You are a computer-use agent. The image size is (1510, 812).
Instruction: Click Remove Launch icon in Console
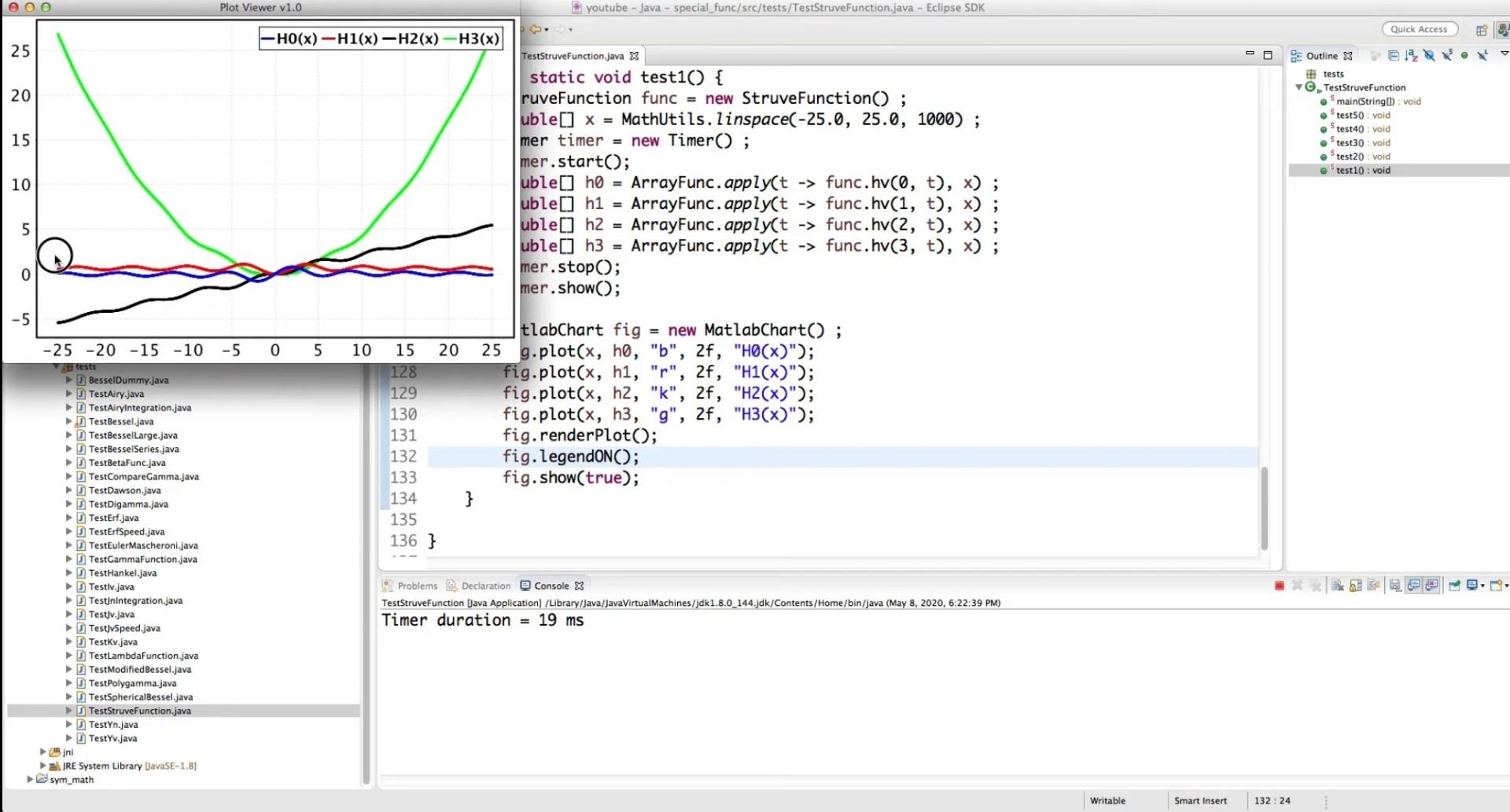(1297, 586)
